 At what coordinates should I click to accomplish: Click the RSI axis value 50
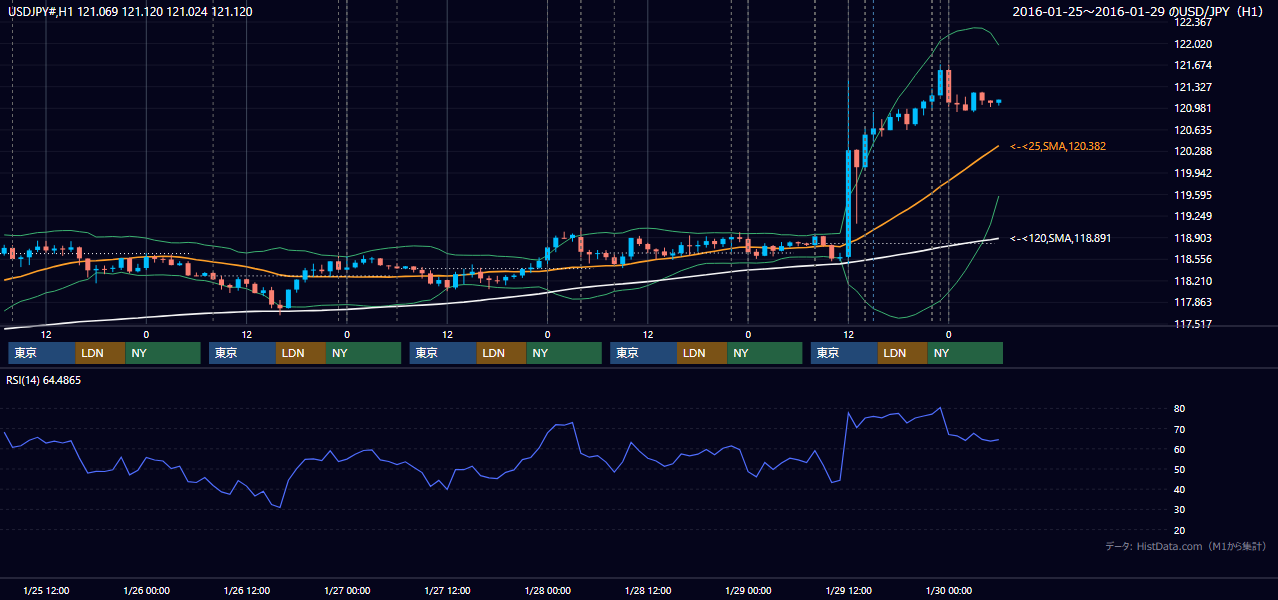1180,469
